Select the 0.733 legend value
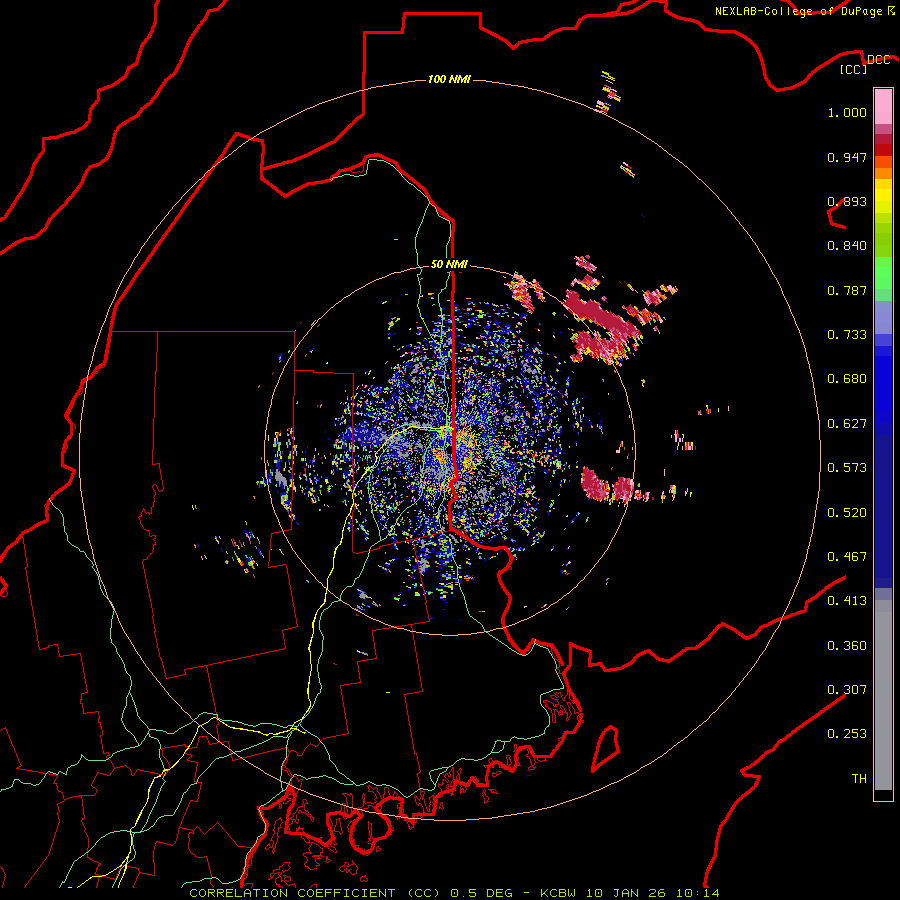 click(x=847, y=335)
